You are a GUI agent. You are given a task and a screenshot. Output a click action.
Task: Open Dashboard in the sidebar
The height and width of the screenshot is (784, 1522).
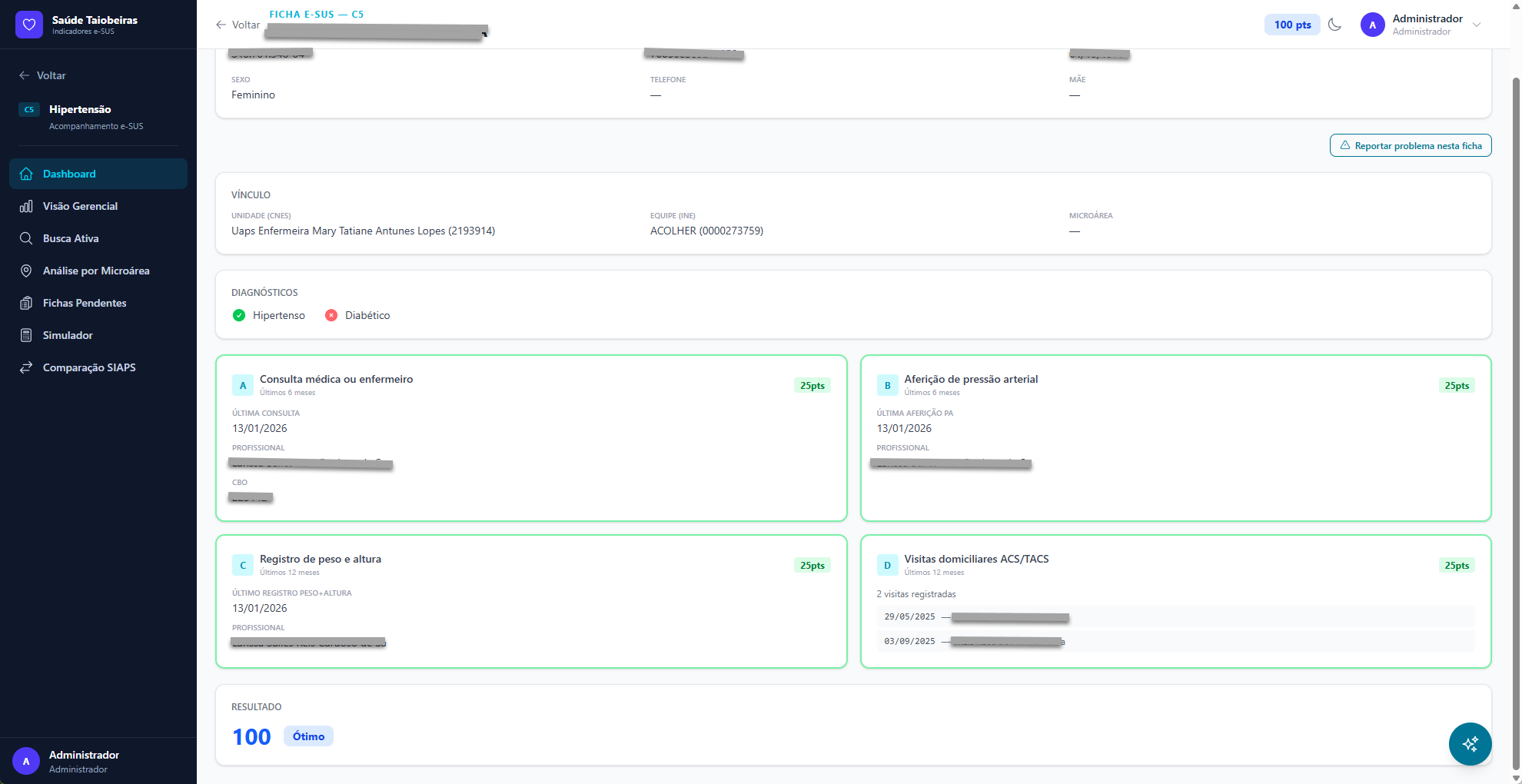point(69,174)
